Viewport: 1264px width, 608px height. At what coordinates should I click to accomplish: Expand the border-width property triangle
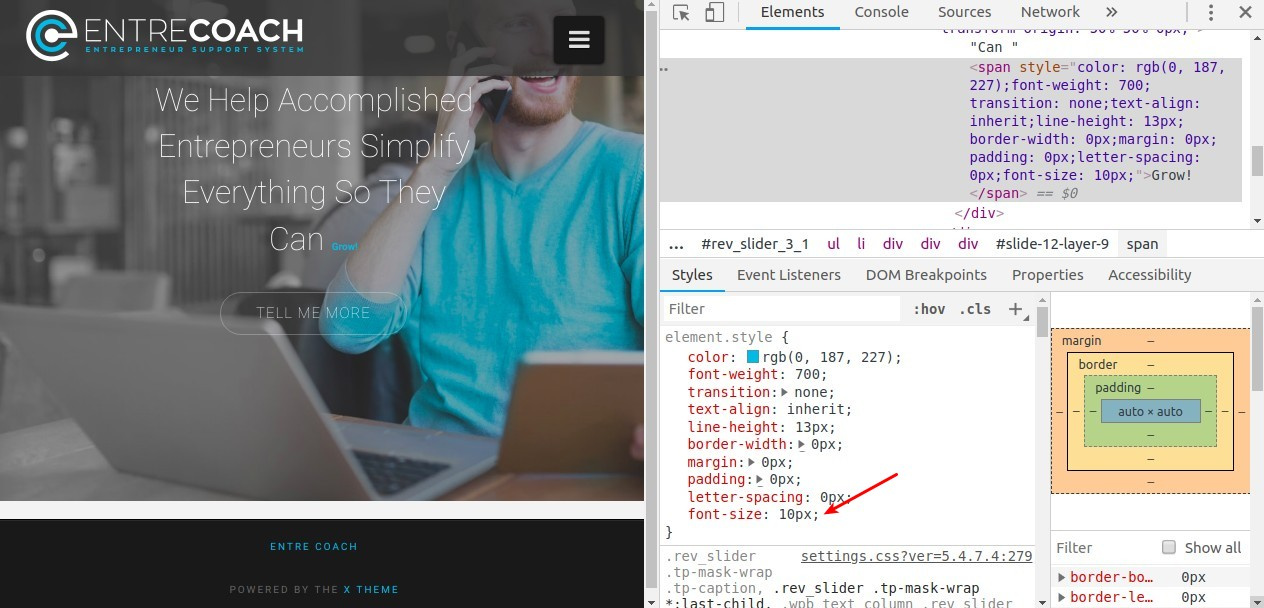pyautogui.click(x=802, y=445)
